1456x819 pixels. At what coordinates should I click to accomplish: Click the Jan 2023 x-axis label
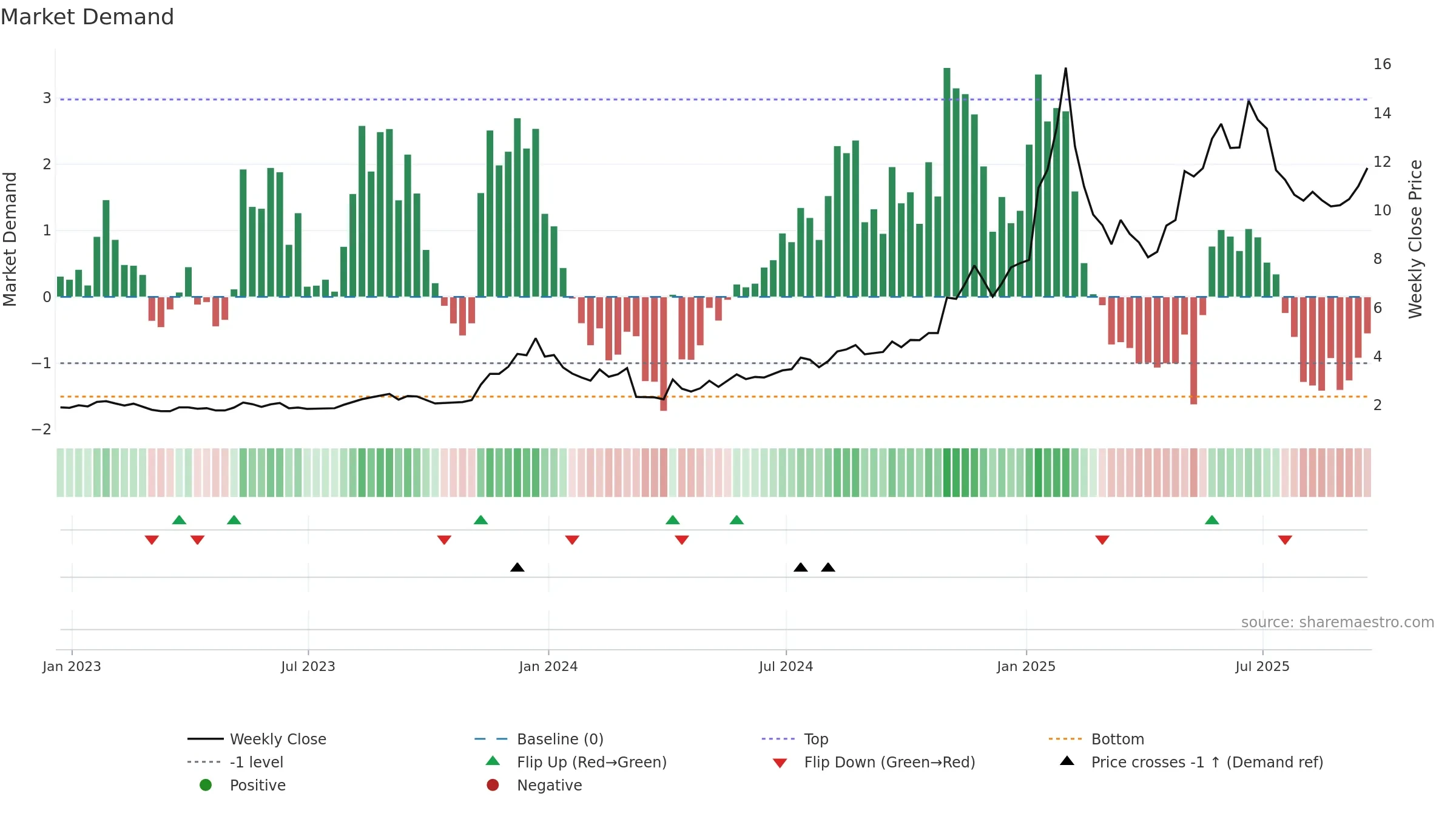tap(72, 666)
